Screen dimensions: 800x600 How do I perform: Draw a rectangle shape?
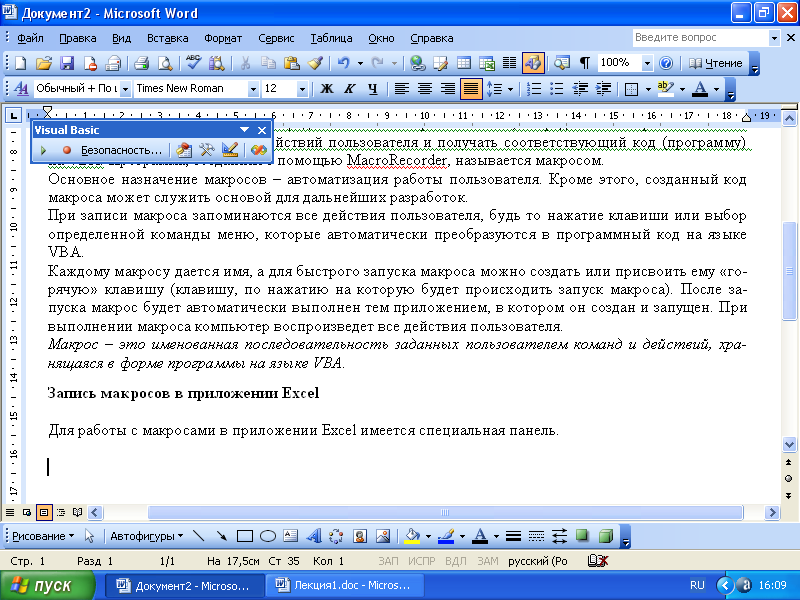[245, 536]
